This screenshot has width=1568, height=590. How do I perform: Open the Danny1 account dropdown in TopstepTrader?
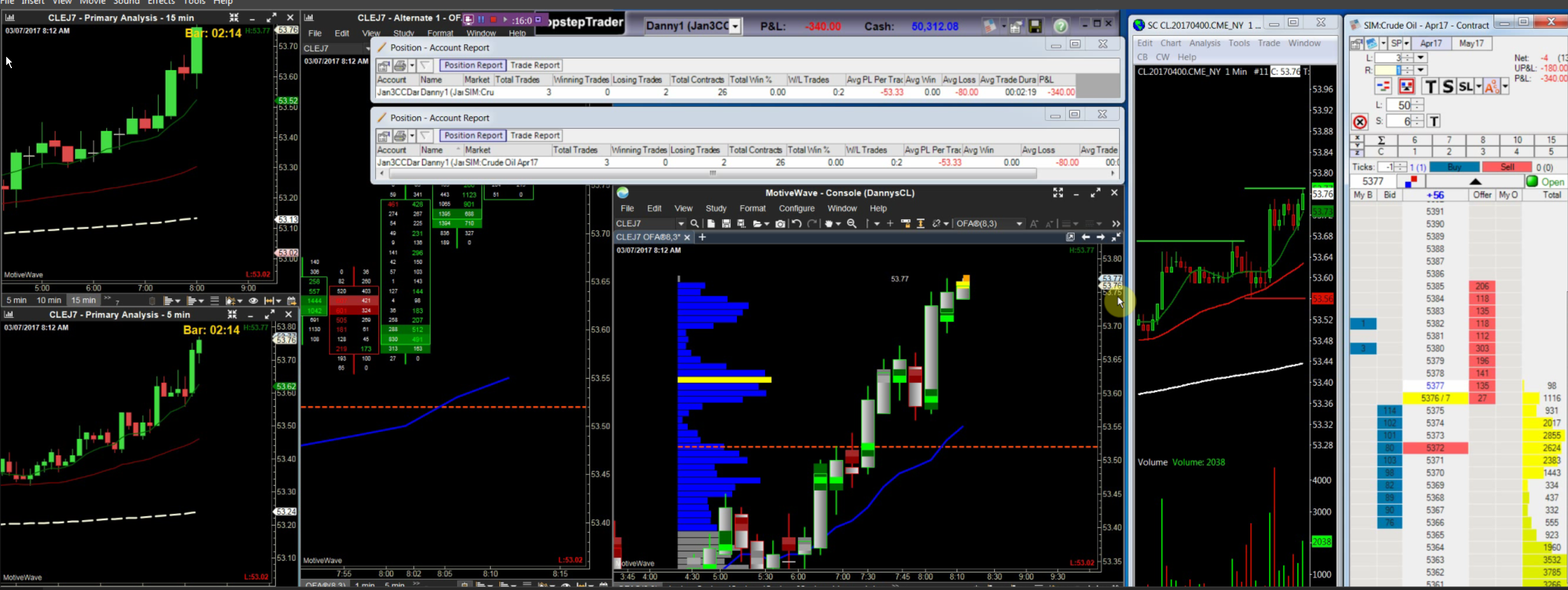735,26
